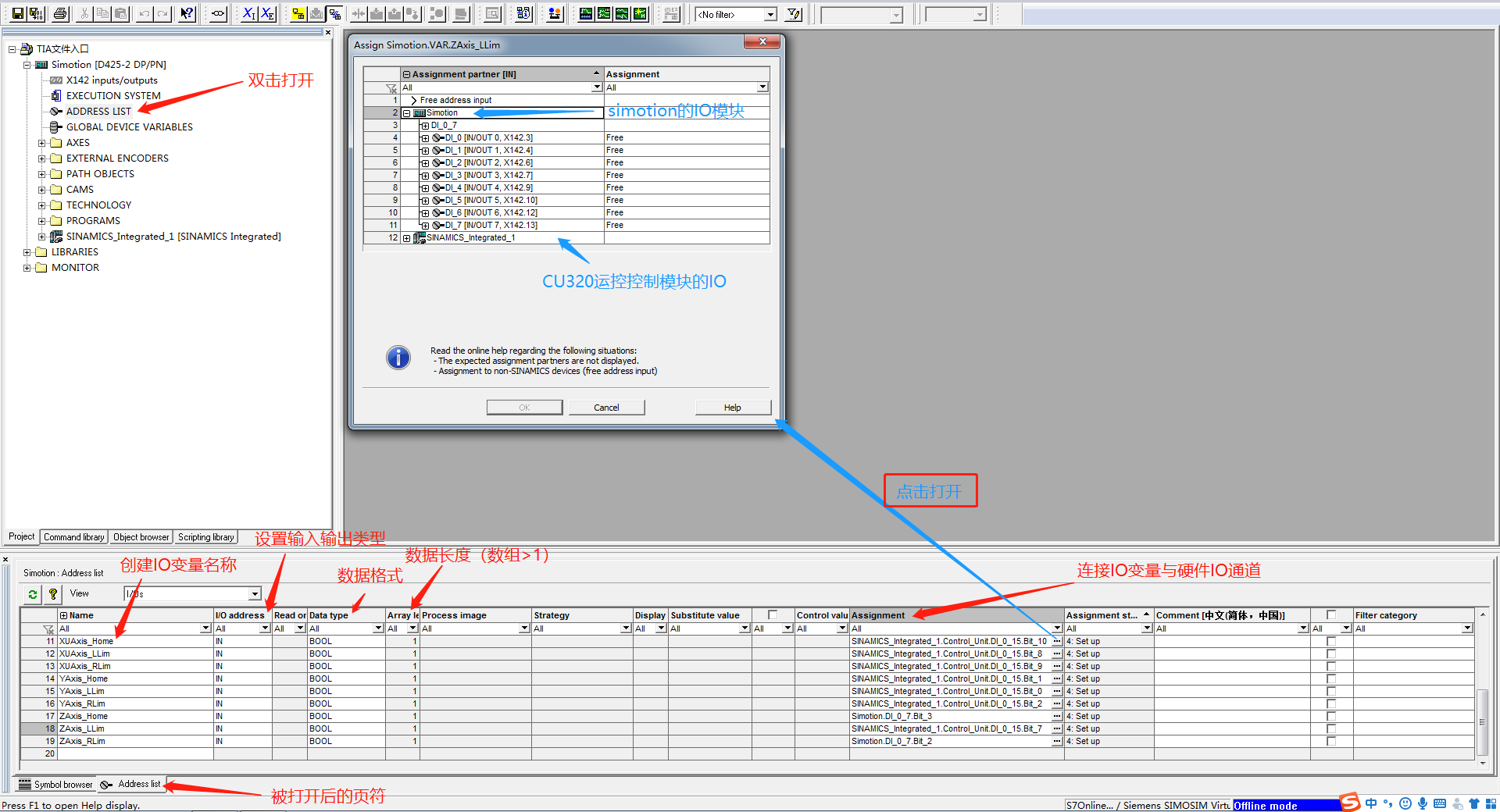Click the Cut icon in the toolbar
The image size is (1500, 812).
pos(84,13)
